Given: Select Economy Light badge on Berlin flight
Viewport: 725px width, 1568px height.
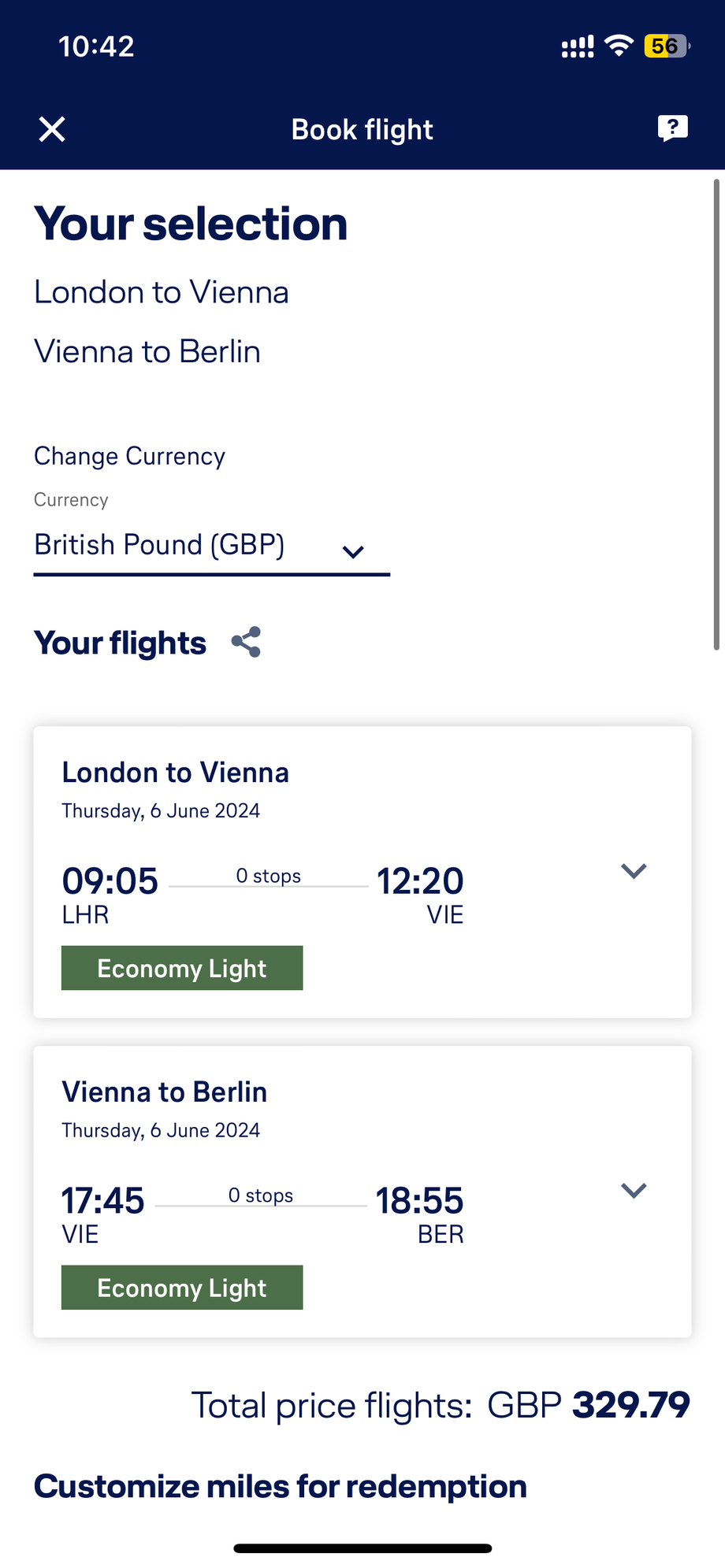Looking at the screenshot, I should (182, 1288).
